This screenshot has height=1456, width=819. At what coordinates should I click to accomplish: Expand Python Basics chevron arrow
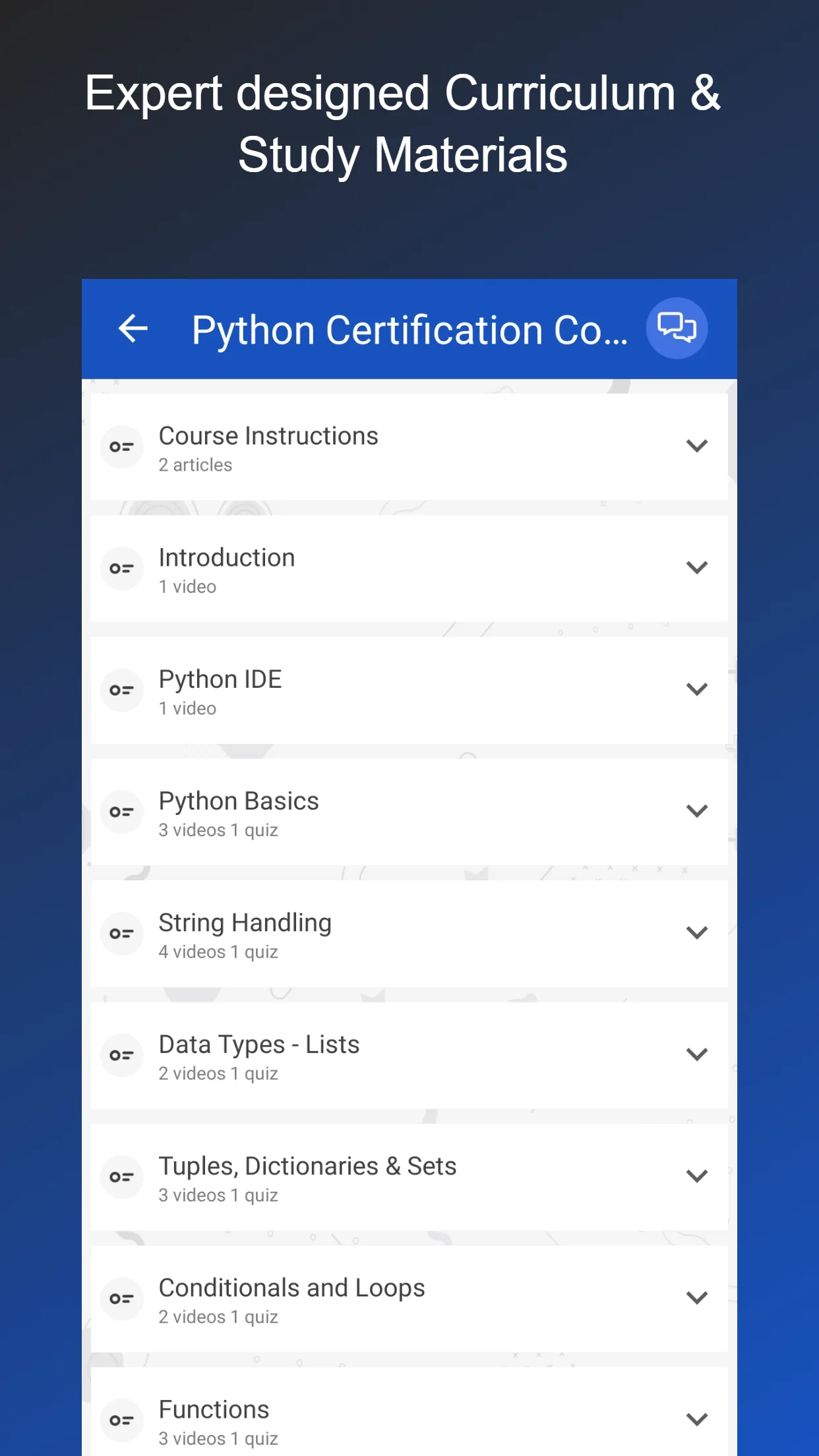(x=696, y=811)
